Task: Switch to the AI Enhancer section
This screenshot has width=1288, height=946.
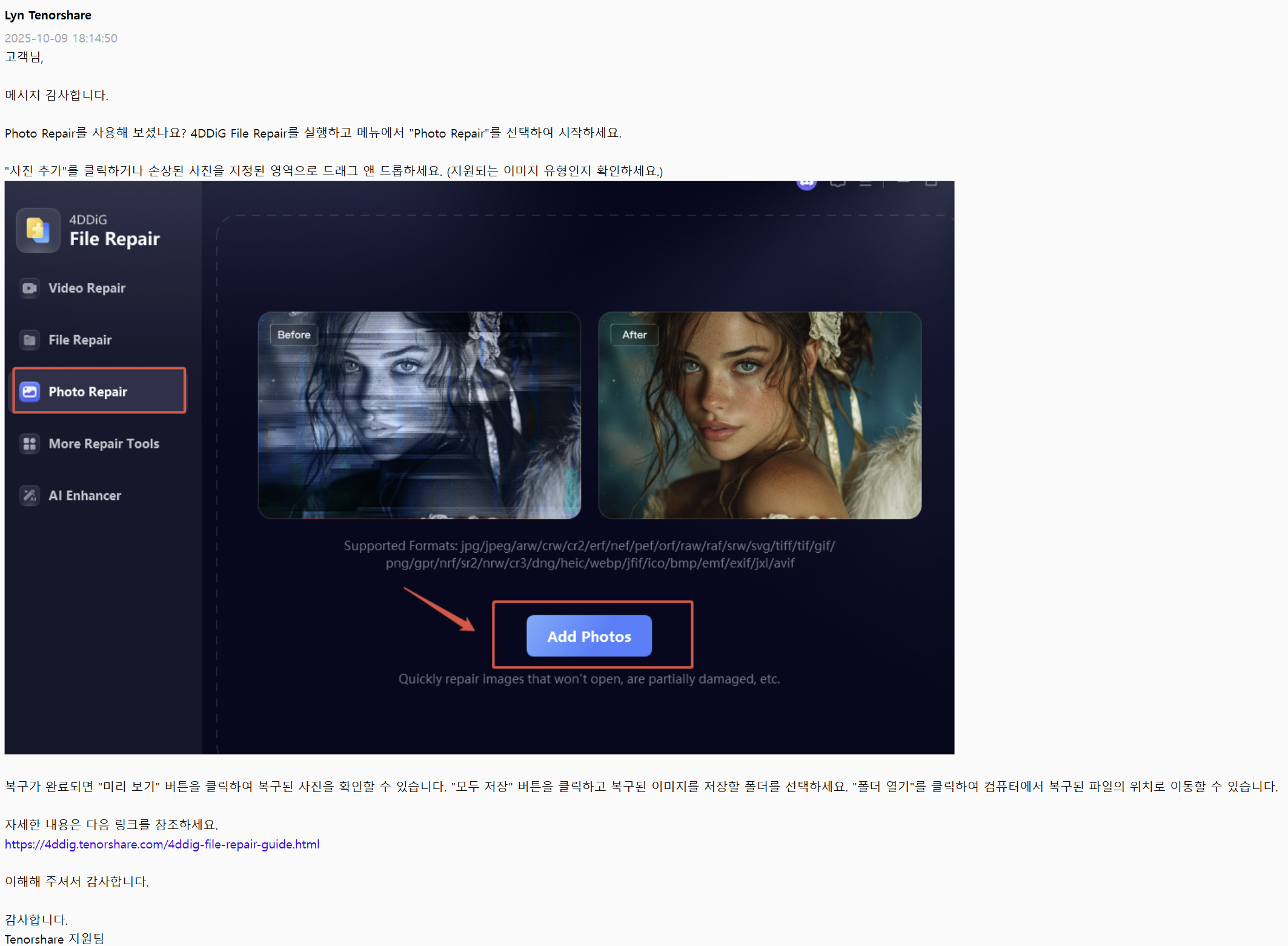Action: (85, 496)
